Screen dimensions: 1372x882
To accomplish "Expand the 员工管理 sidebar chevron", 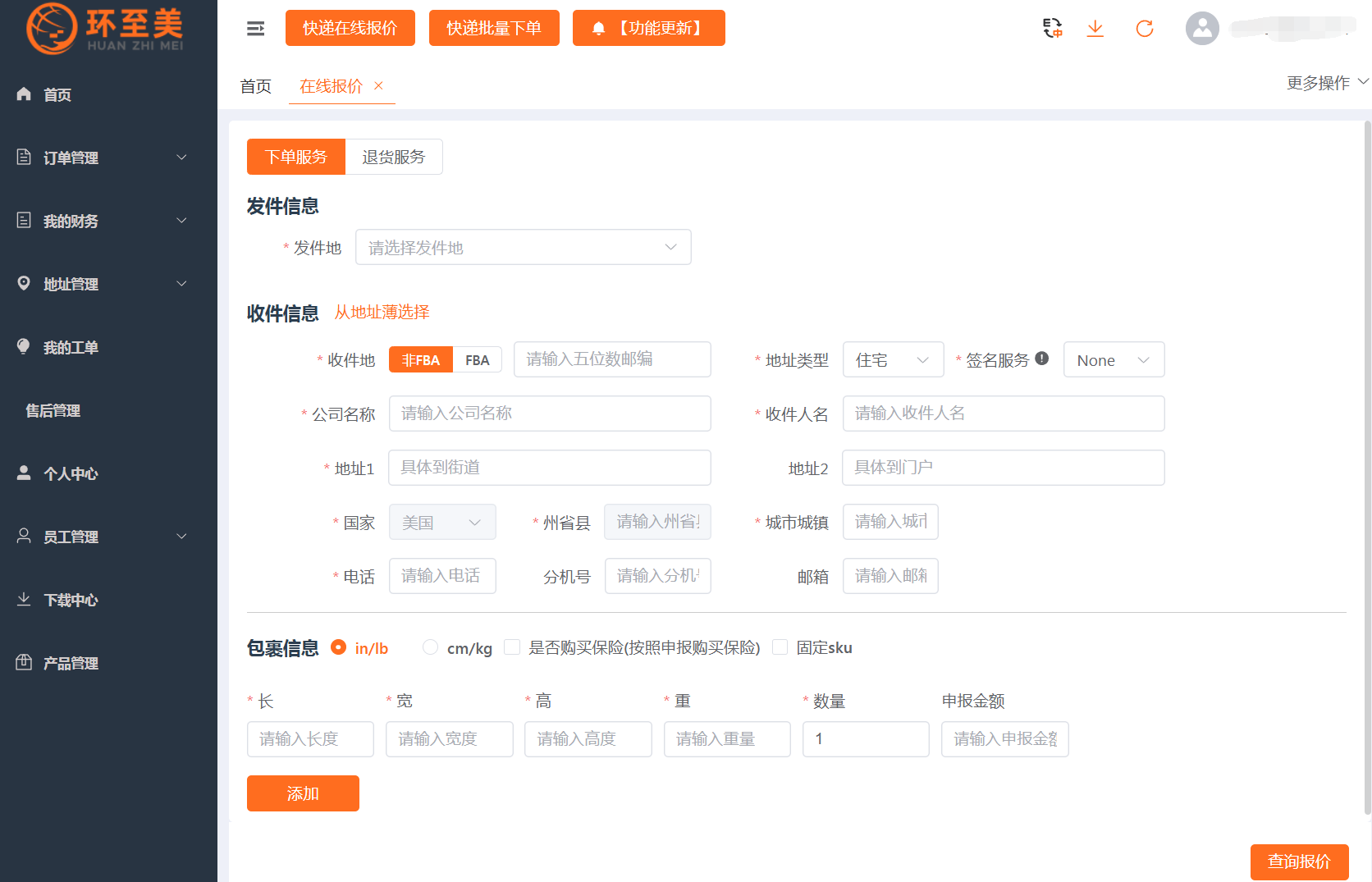I will click(182, 537).
